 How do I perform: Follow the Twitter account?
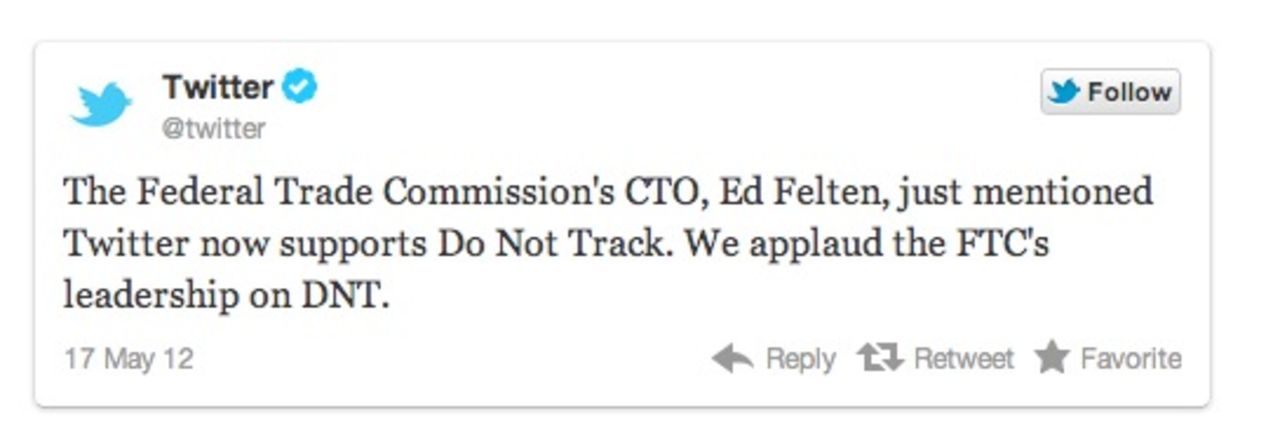pos(1110,92)
